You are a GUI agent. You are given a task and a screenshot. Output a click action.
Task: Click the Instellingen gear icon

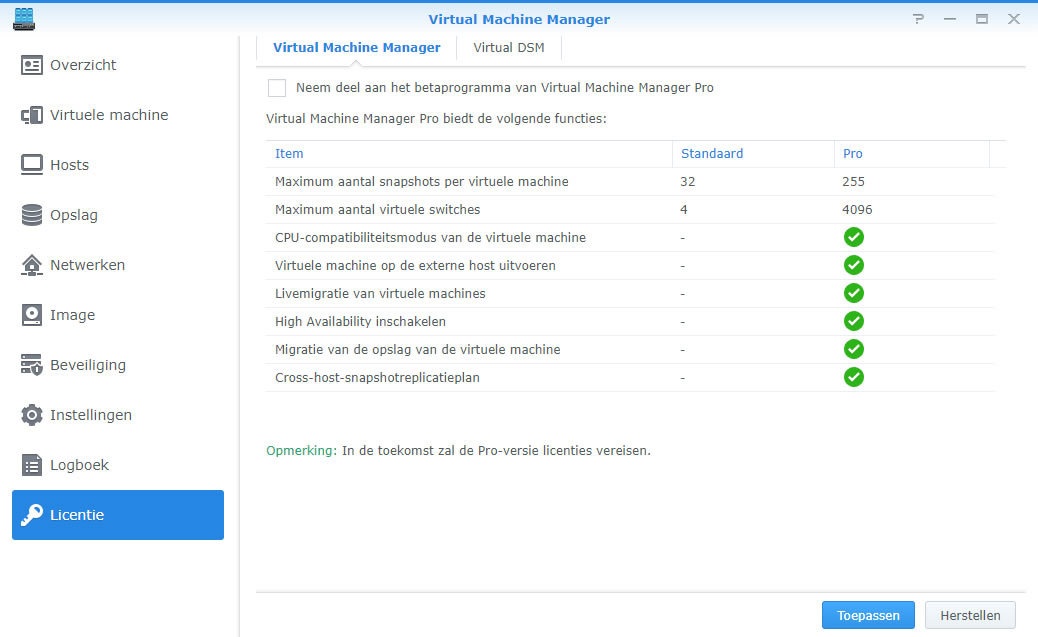[32, 415]
